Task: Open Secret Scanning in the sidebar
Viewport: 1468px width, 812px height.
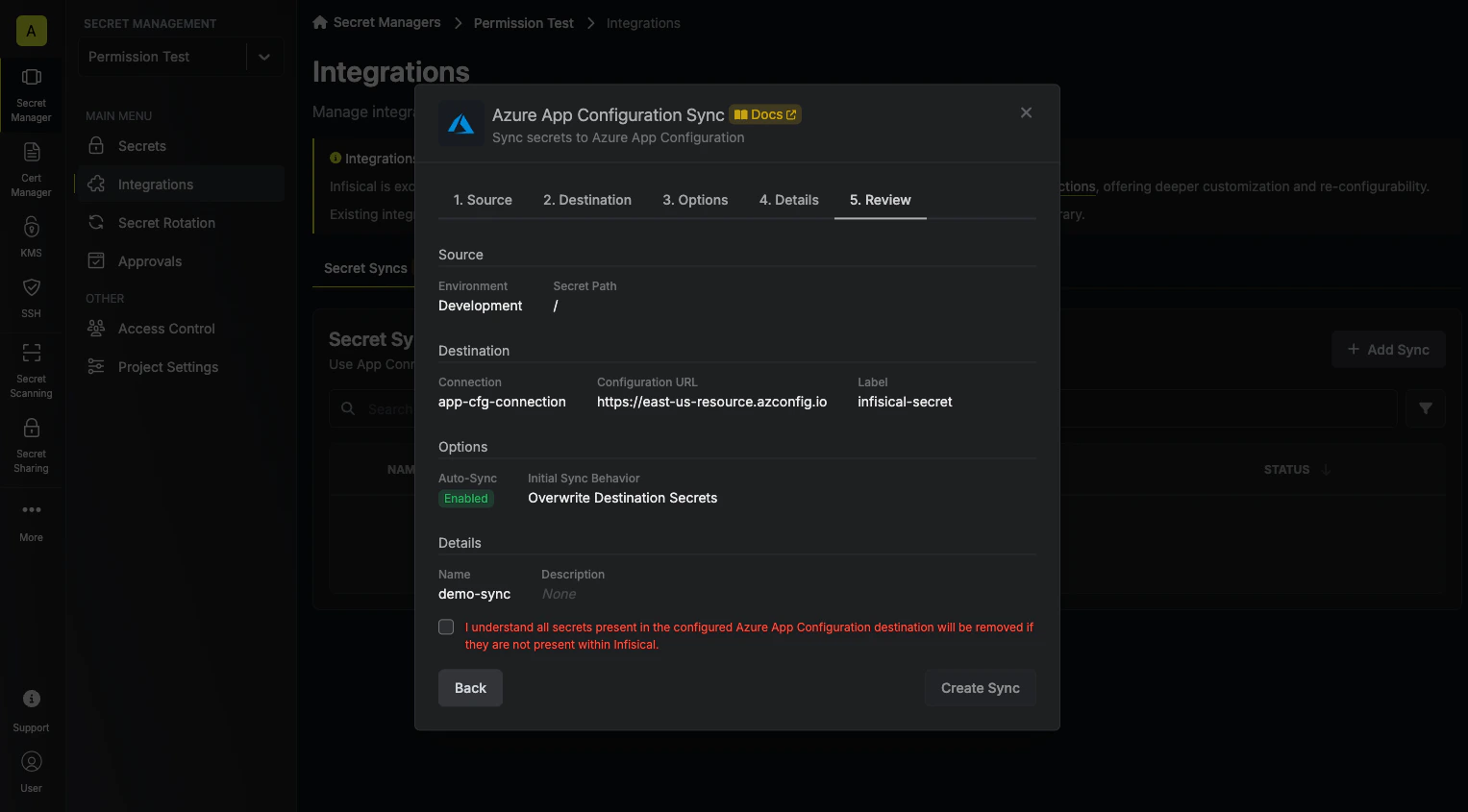Action: click(31, 370)
